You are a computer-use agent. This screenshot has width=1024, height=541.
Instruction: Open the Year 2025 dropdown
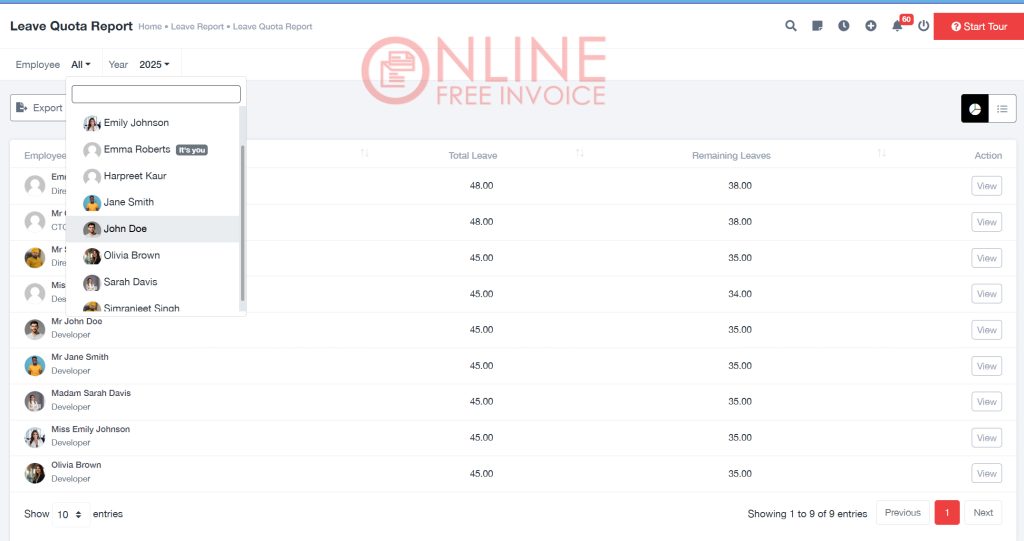point(154,65)
